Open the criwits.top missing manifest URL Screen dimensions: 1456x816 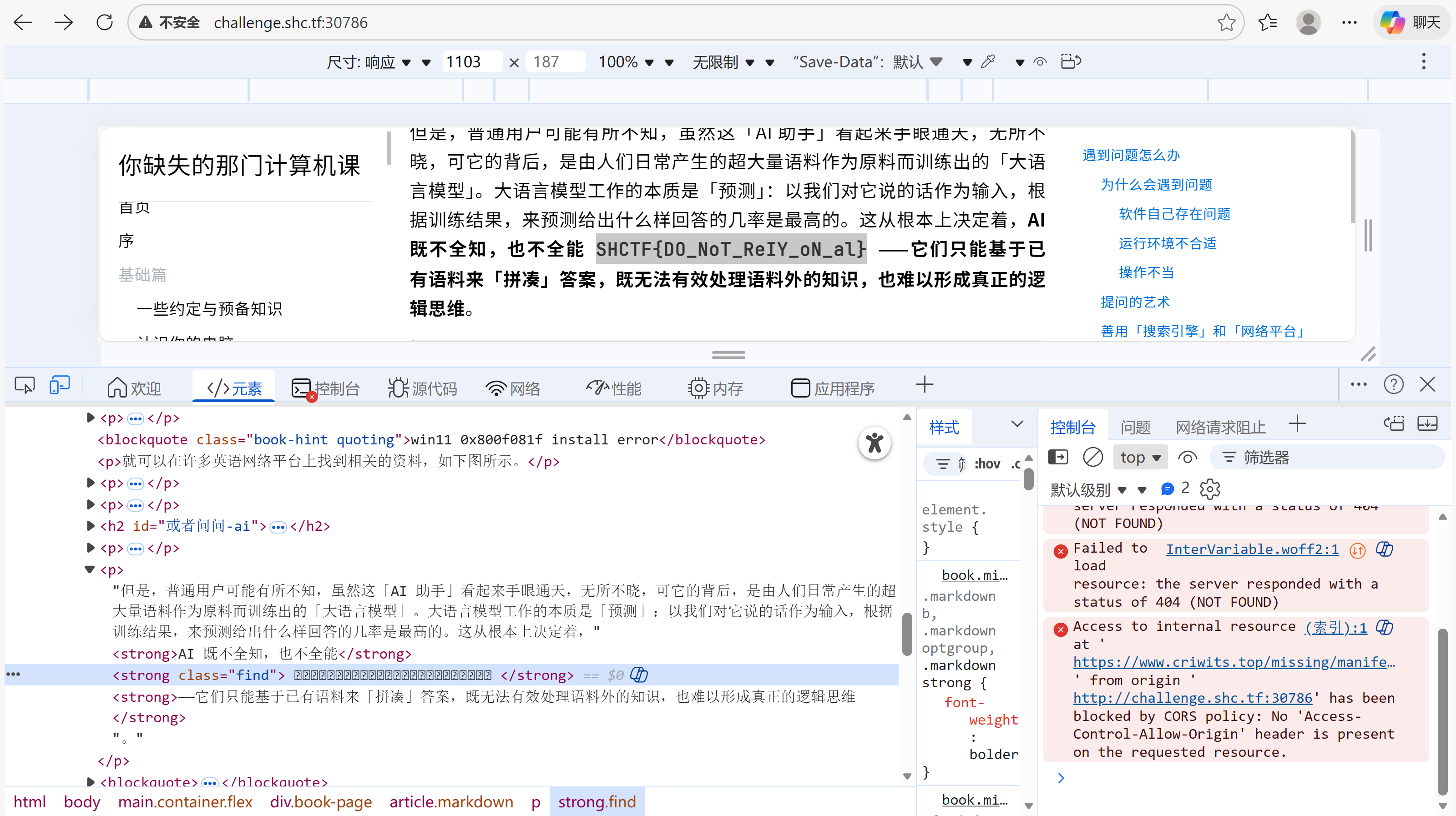(x=1234, y=662)
